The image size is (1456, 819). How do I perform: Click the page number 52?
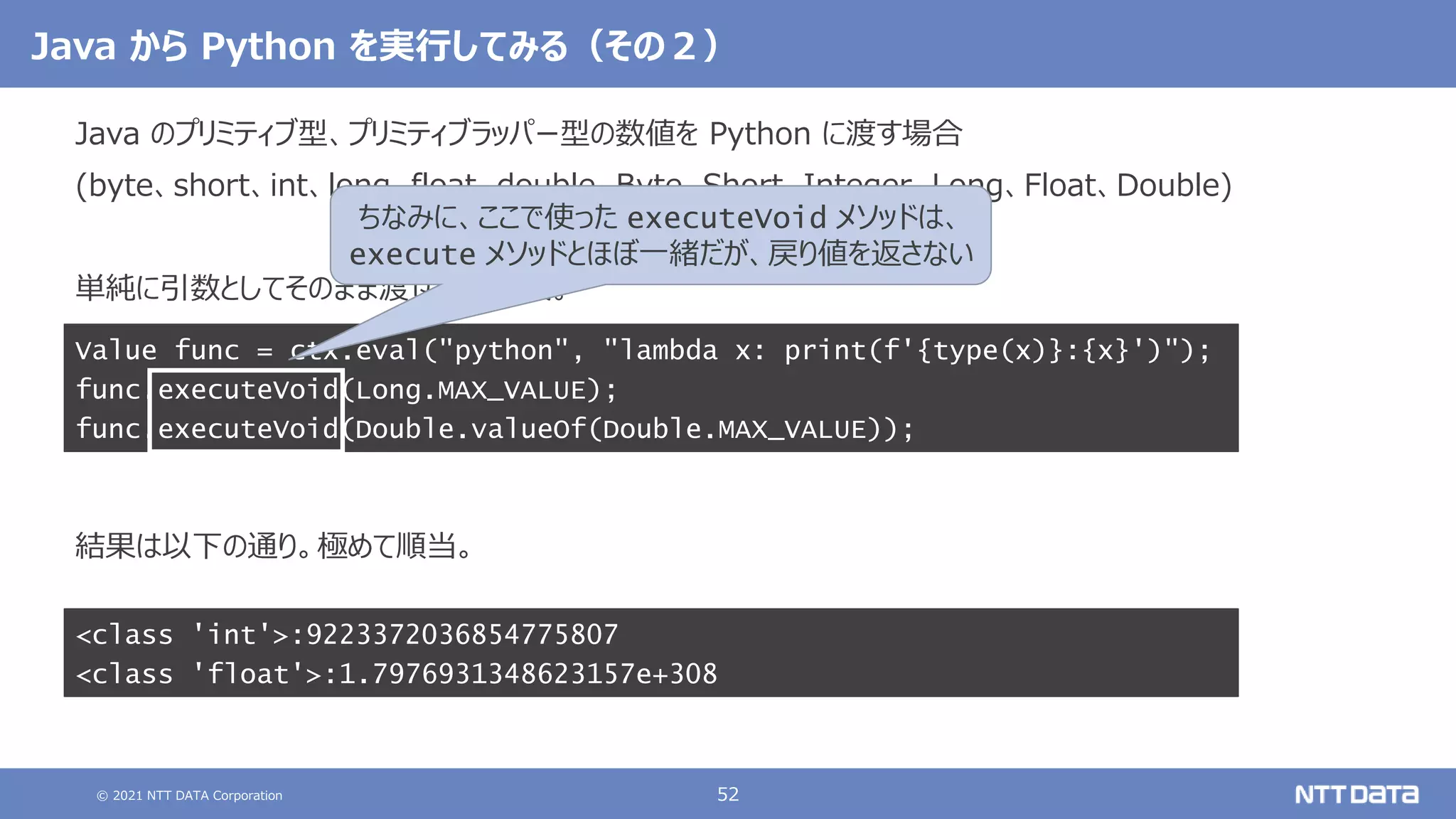(728, 794)
